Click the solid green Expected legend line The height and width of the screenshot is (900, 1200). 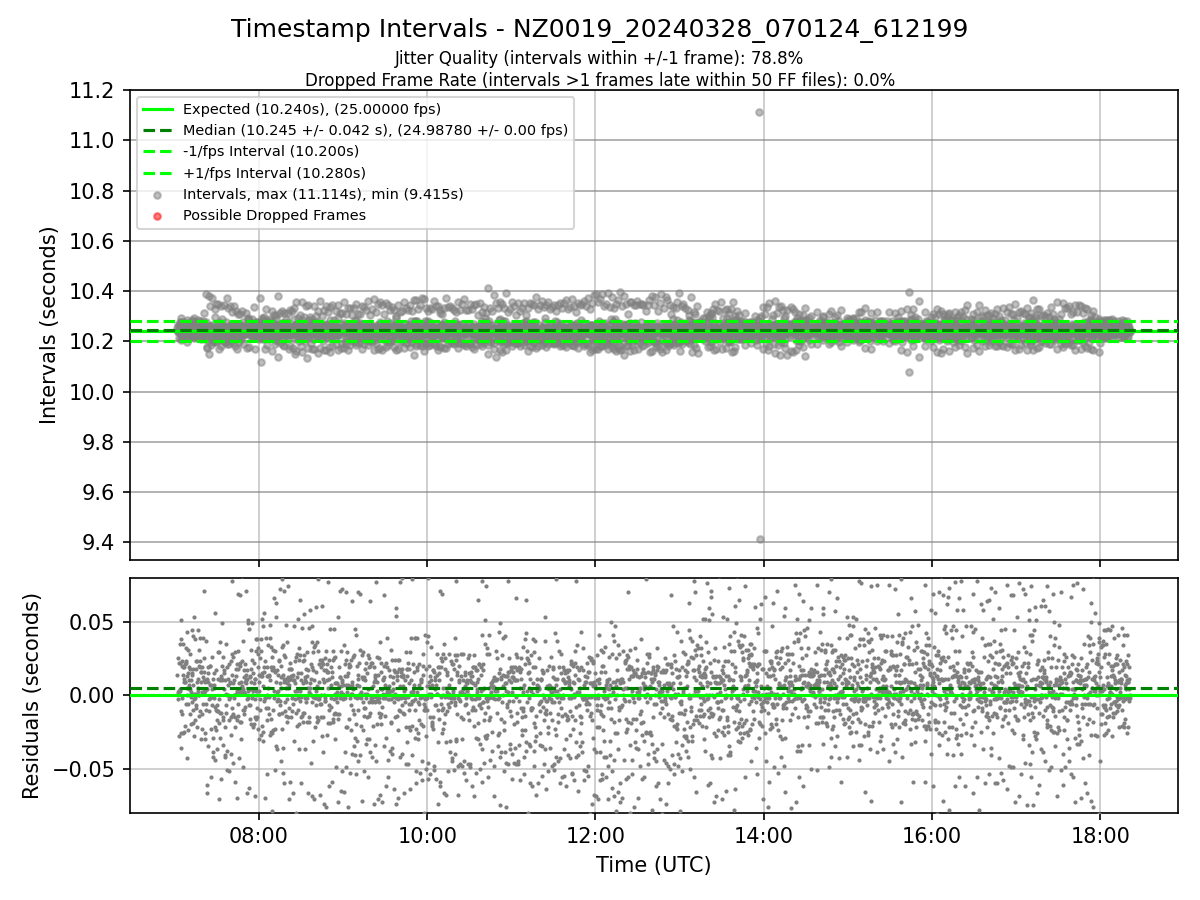[157, 109]
